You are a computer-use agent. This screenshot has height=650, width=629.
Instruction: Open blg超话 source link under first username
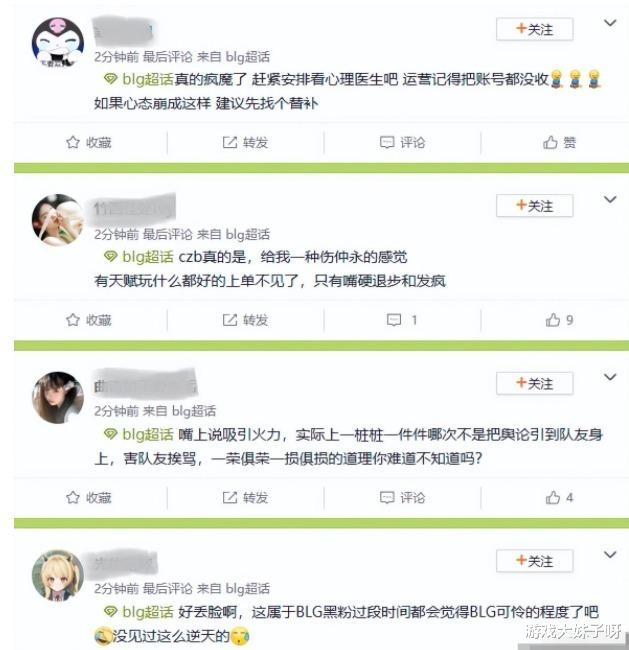pos(248,56)
